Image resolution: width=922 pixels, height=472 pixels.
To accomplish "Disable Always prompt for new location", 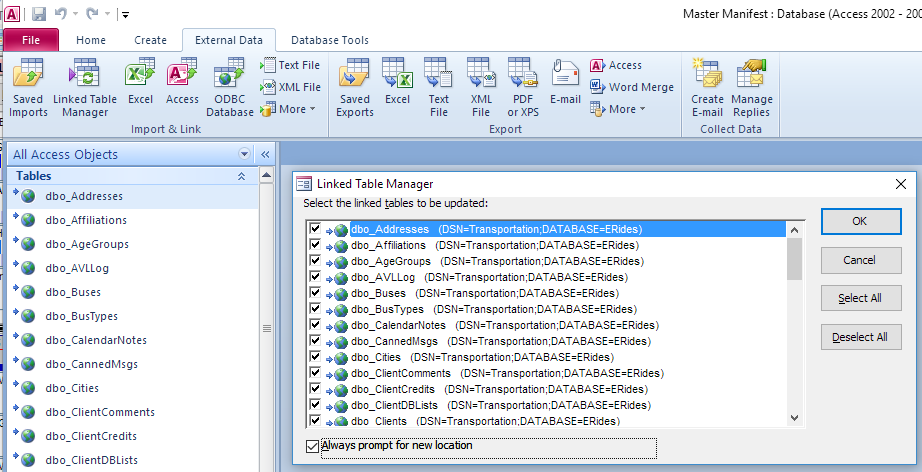I will 313,447.
